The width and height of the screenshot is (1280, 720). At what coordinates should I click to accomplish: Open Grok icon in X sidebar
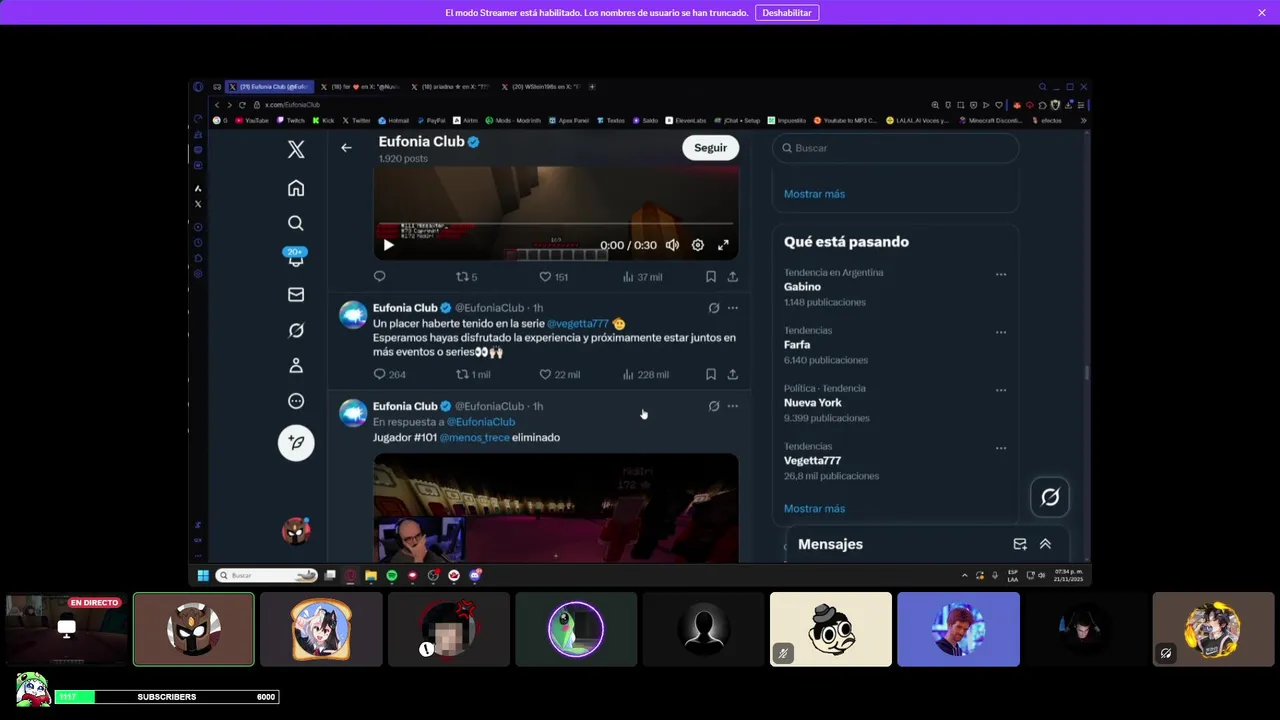[x=296, y=330]
